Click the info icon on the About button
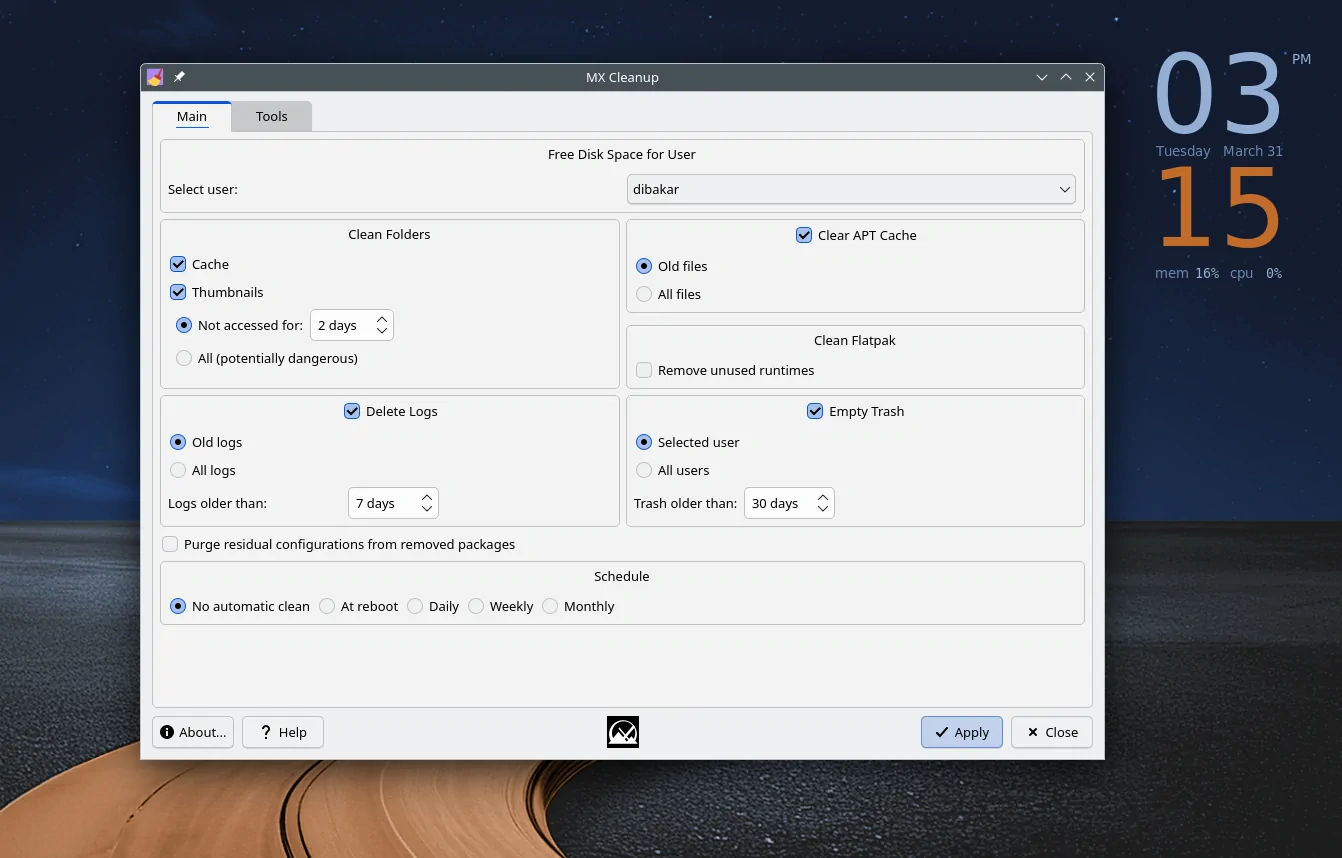The image size is (1342, 858). point(166,732)
